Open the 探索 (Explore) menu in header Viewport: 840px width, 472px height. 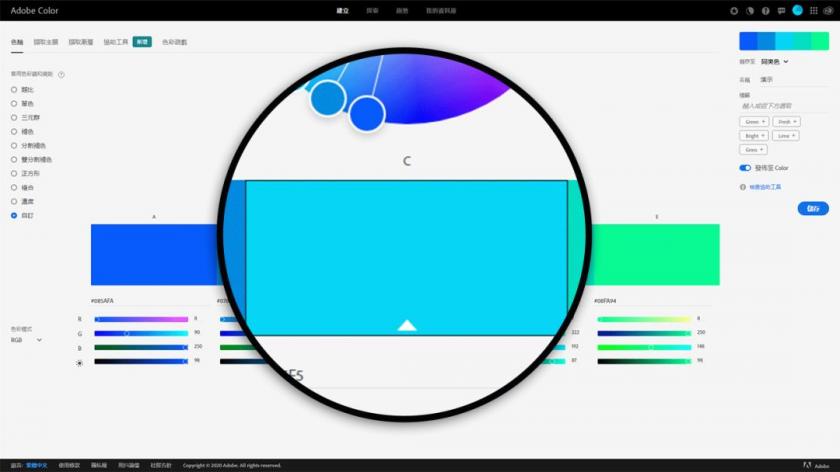(x=373, y=10)
